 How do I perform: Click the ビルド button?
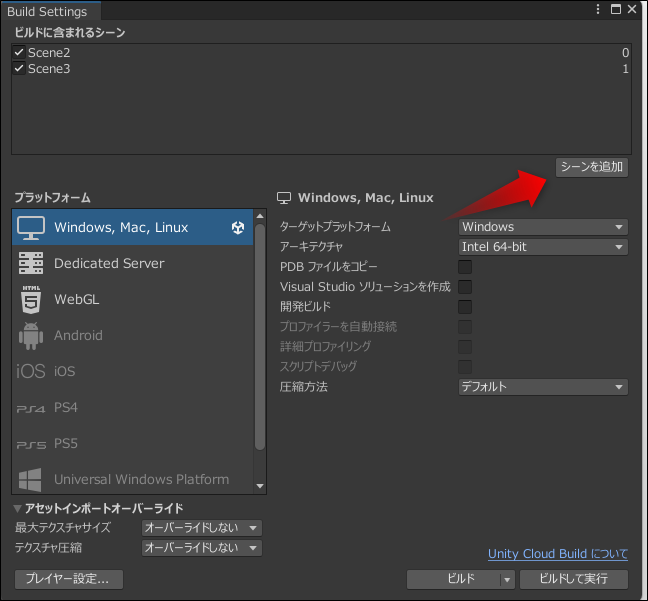point(453,580)
